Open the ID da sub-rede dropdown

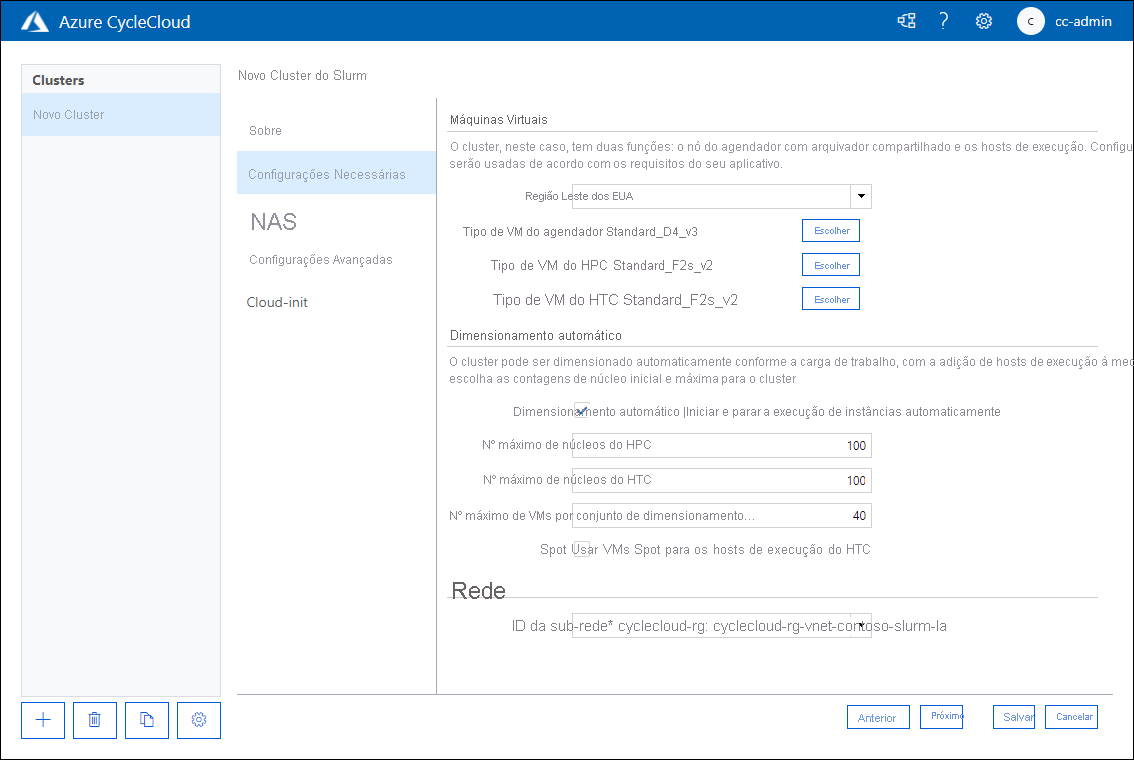click(860, 624)
